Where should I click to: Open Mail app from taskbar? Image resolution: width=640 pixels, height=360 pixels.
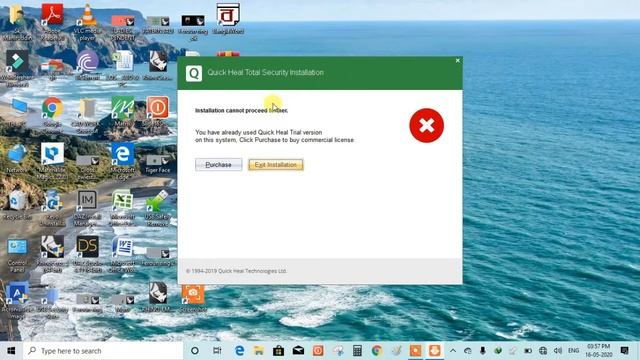point(298,351)
